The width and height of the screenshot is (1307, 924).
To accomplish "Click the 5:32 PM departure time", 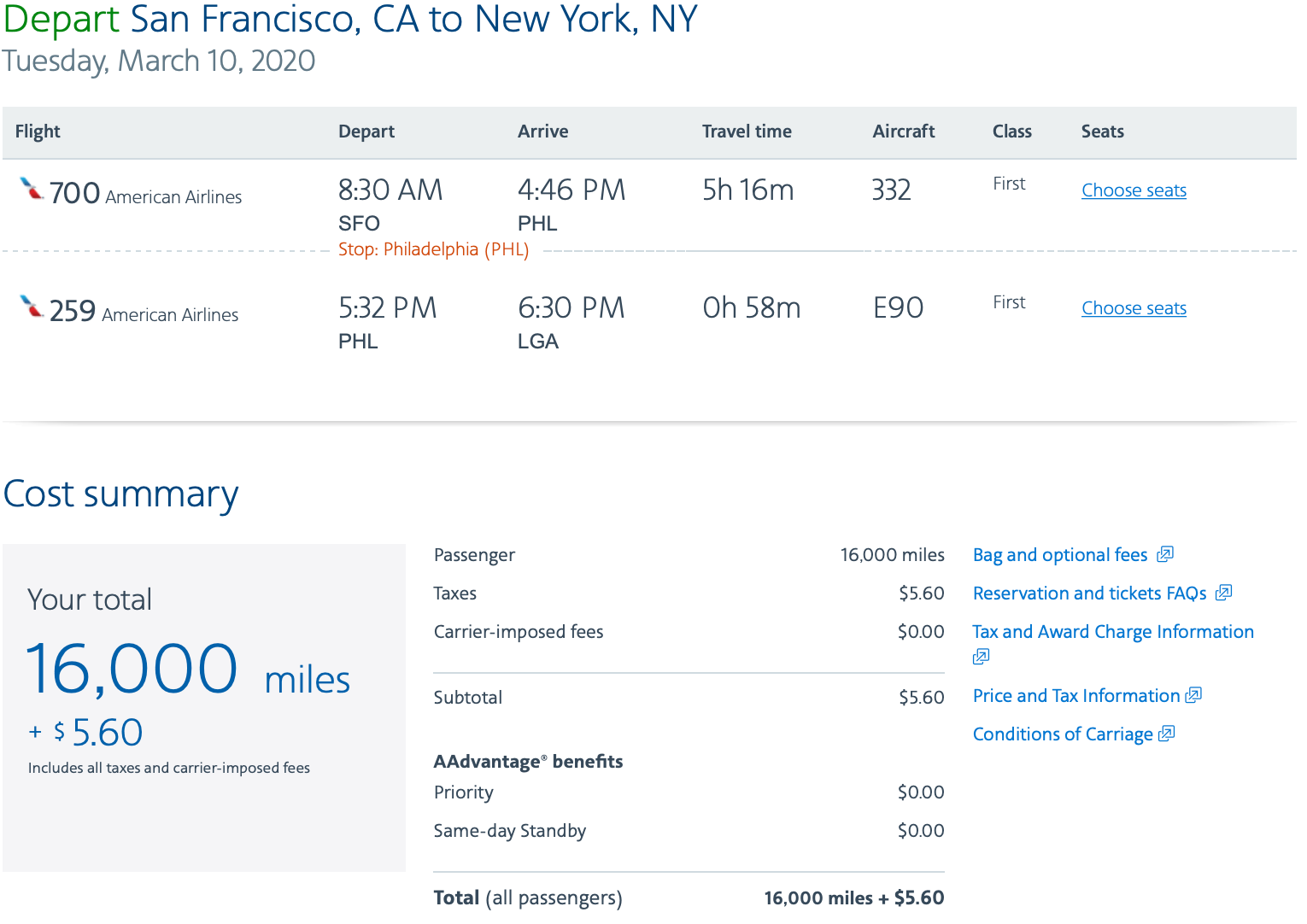I will (x=388, y=307).
